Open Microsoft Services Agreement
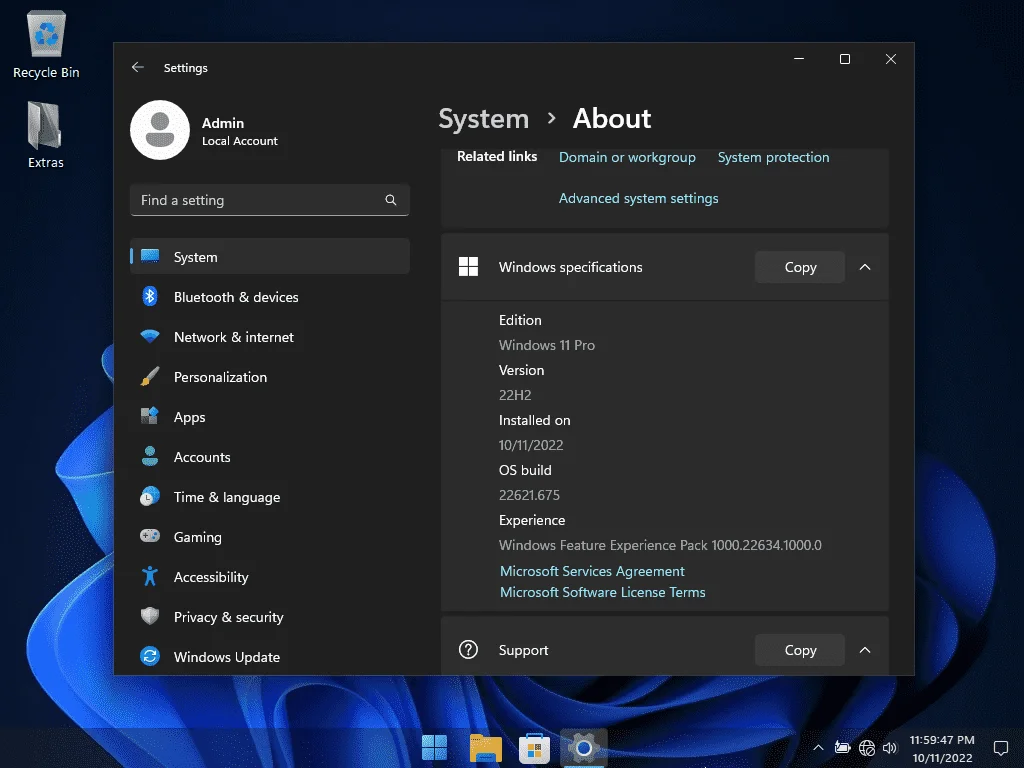 tap(592, 571)
